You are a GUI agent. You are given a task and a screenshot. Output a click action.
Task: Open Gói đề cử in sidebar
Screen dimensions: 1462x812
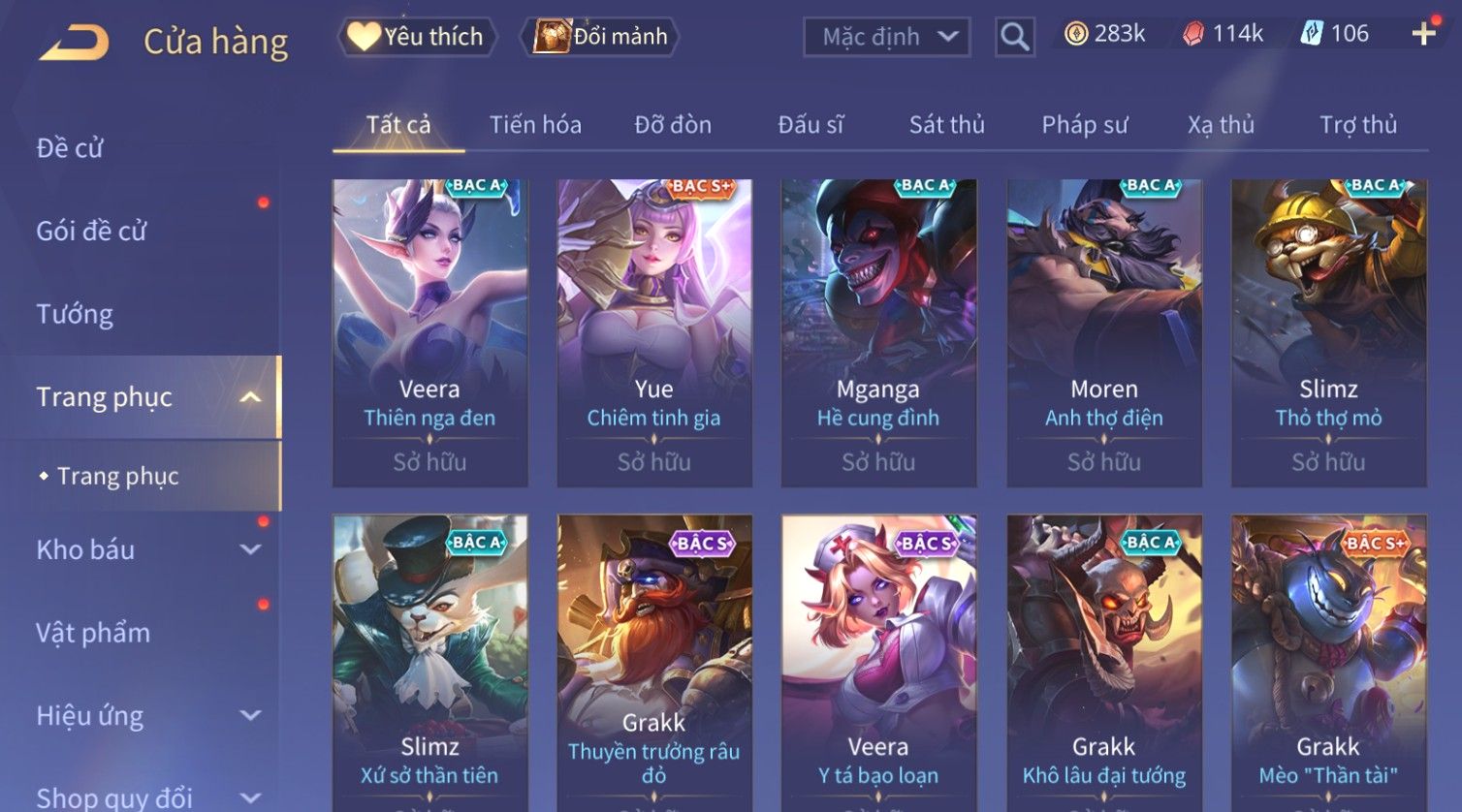coord(91,231)
